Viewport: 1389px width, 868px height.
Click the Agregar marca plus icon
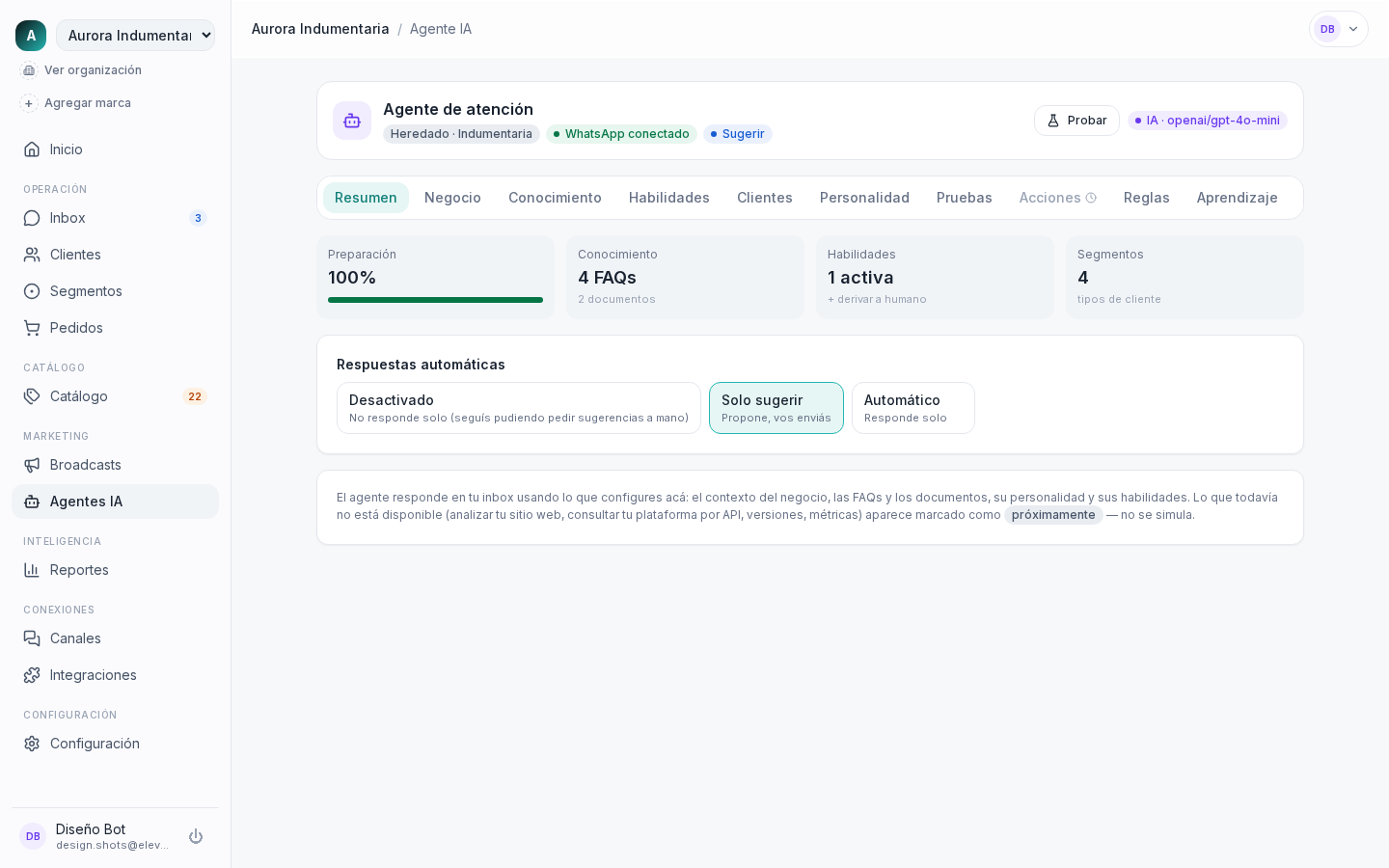click(29, 103)
